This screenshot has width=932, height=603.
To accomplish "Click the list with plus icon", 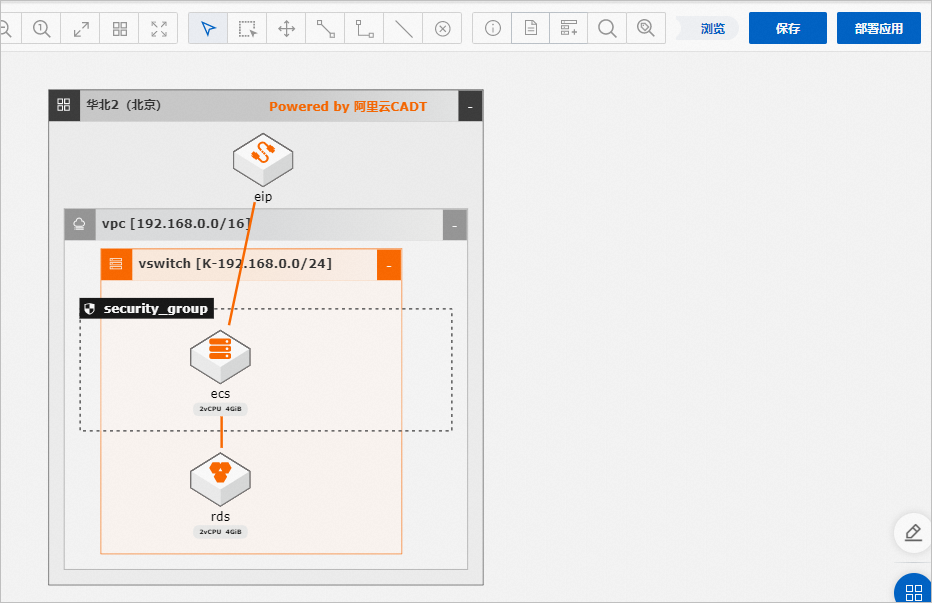I will pyautogui.click(x=569, y=28).
